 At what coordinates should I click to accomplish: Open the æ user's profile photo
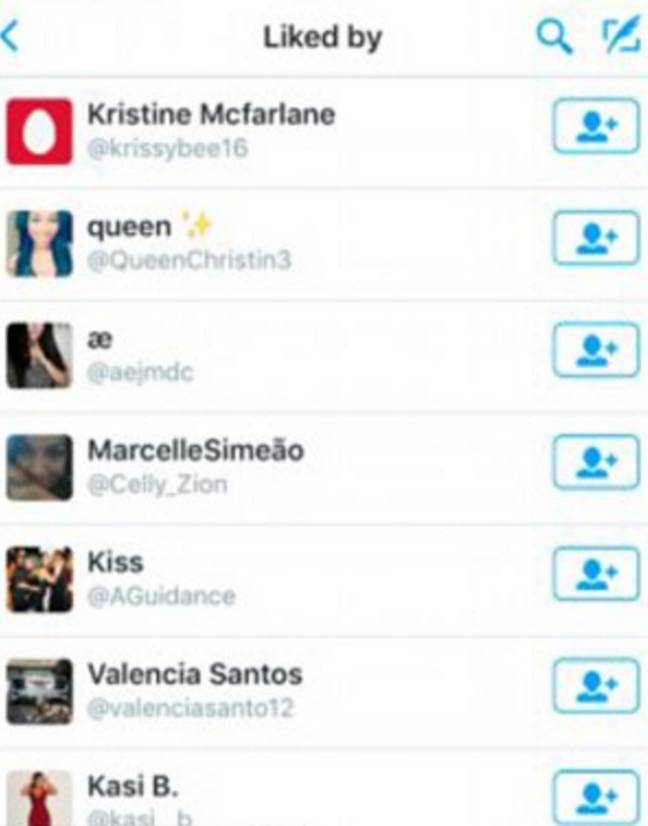pos(40,355)
